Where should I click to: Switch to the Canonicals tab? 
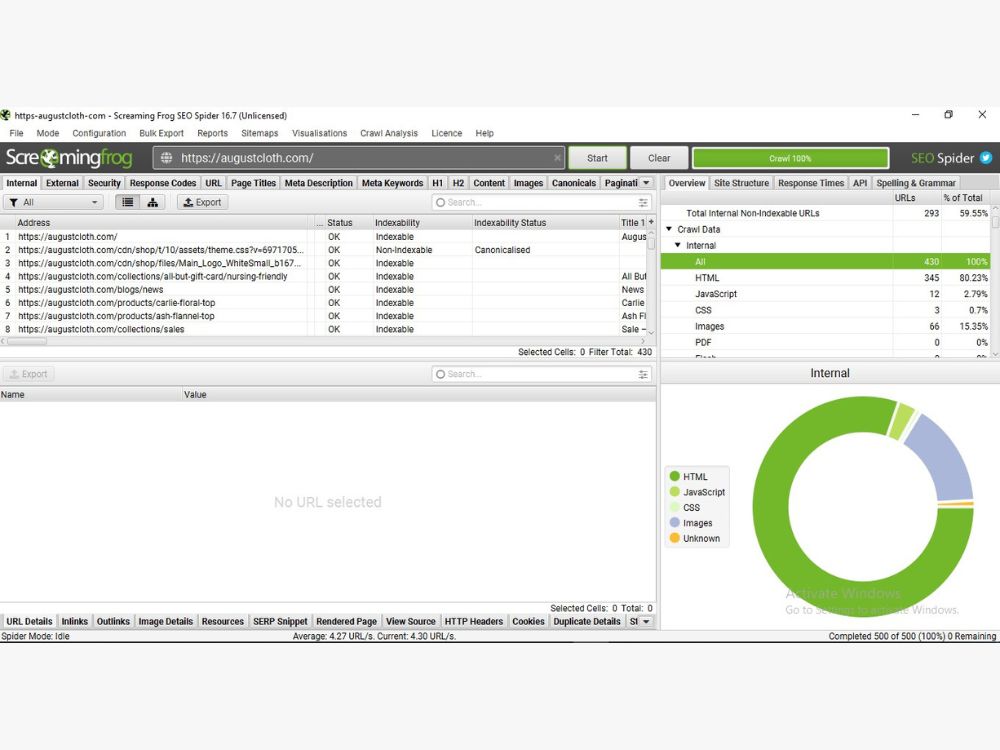coord(573,183)
